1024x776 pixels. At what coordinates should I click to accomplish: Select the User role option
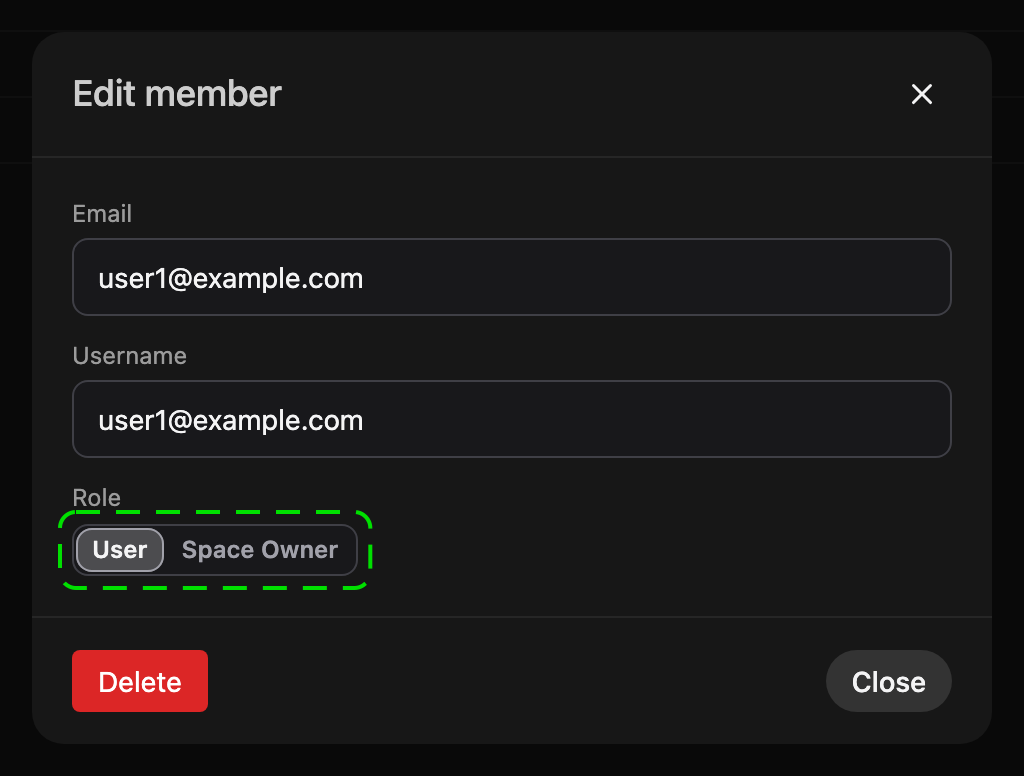[x=120, y=550]
